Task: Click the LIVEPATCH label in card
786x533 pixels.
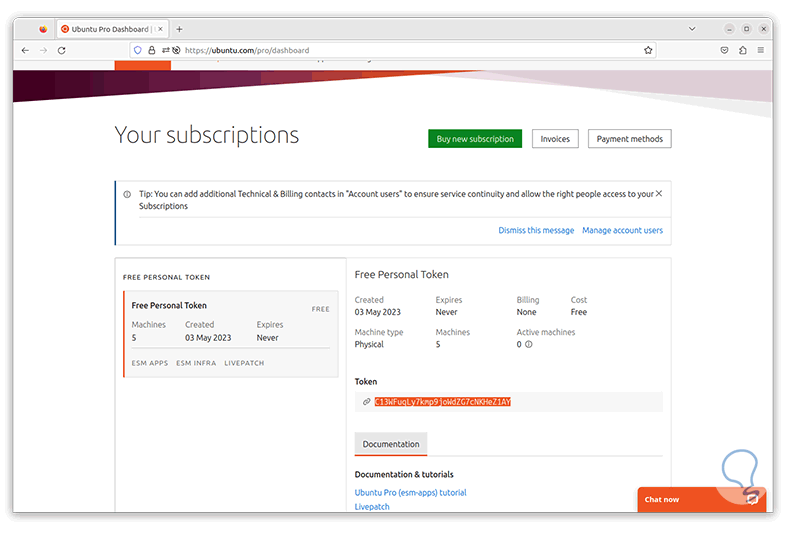Action: 244,363
